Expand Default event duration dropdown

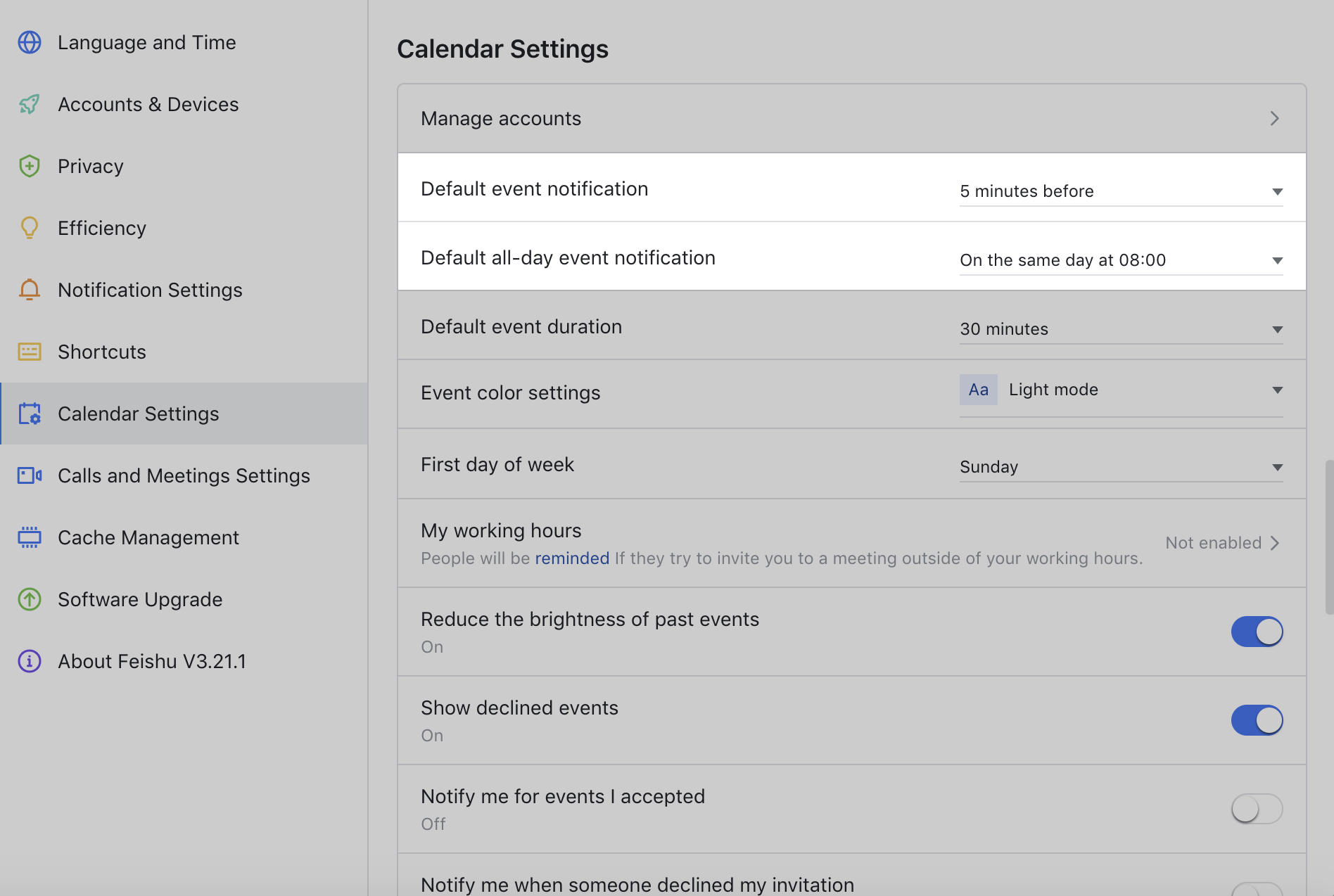[x=1121, y=329]
